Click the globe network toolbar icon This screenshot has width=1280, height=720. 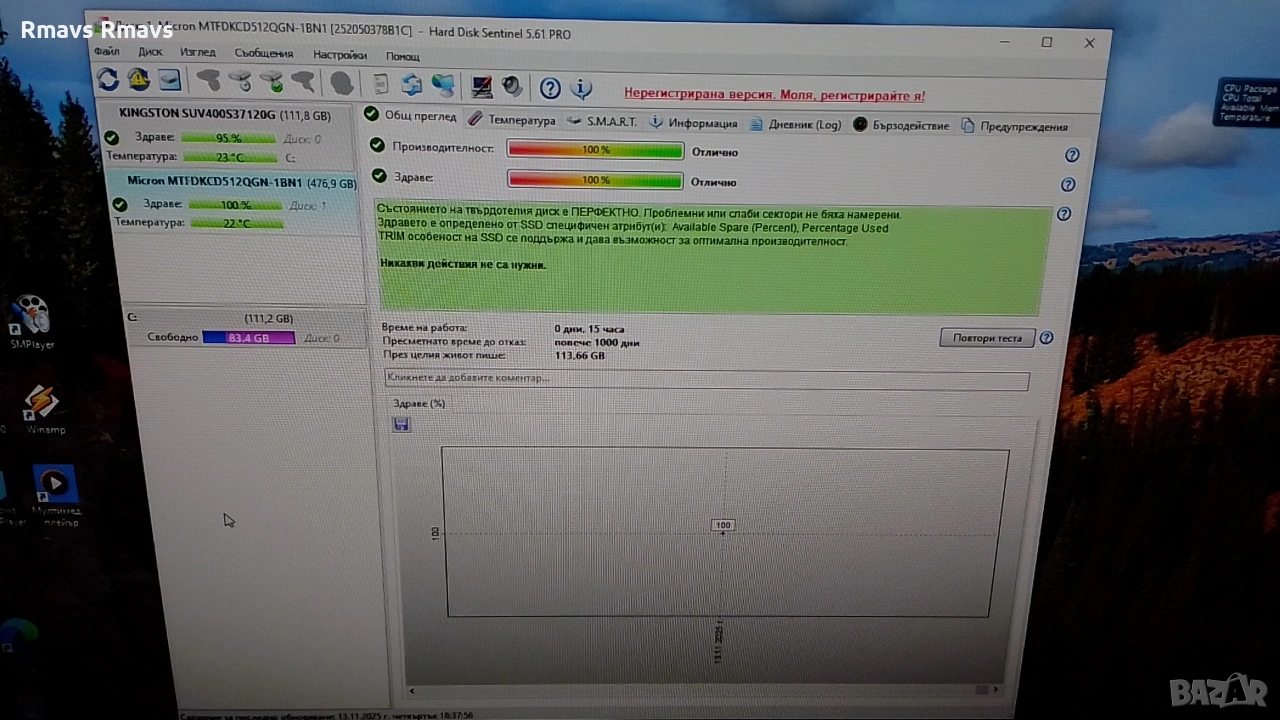pyautogui.click(x=443, y=86)
